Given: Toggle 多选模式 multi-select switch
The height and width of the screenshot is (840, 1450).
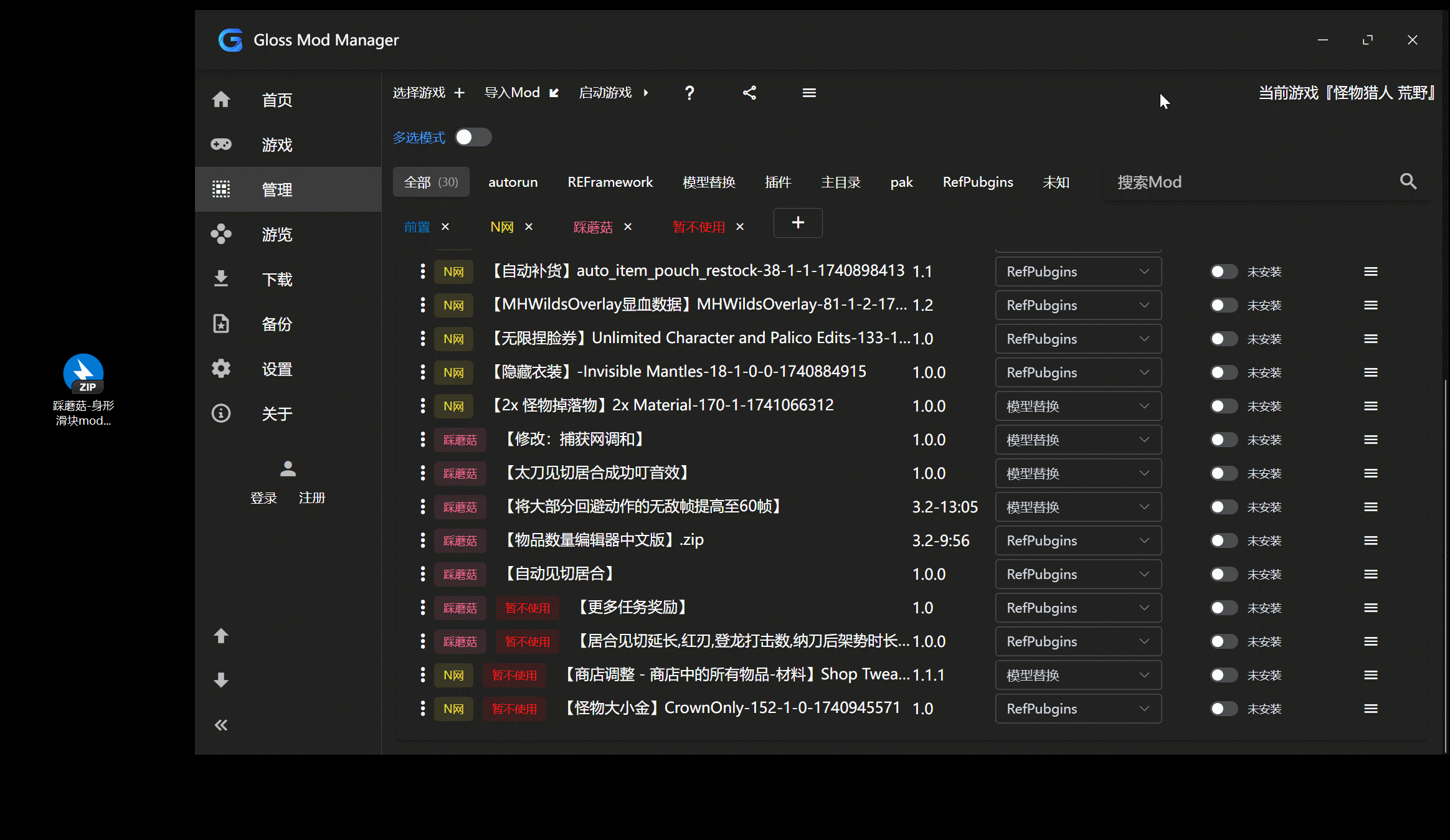Looking at the screenshot, I should pos(473,137).
